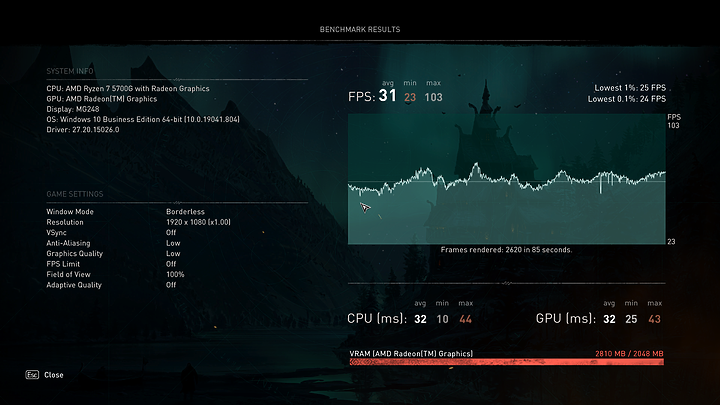Screen dimensions: 720x405
Task: Click the Esc key icon
Action: 32,375
